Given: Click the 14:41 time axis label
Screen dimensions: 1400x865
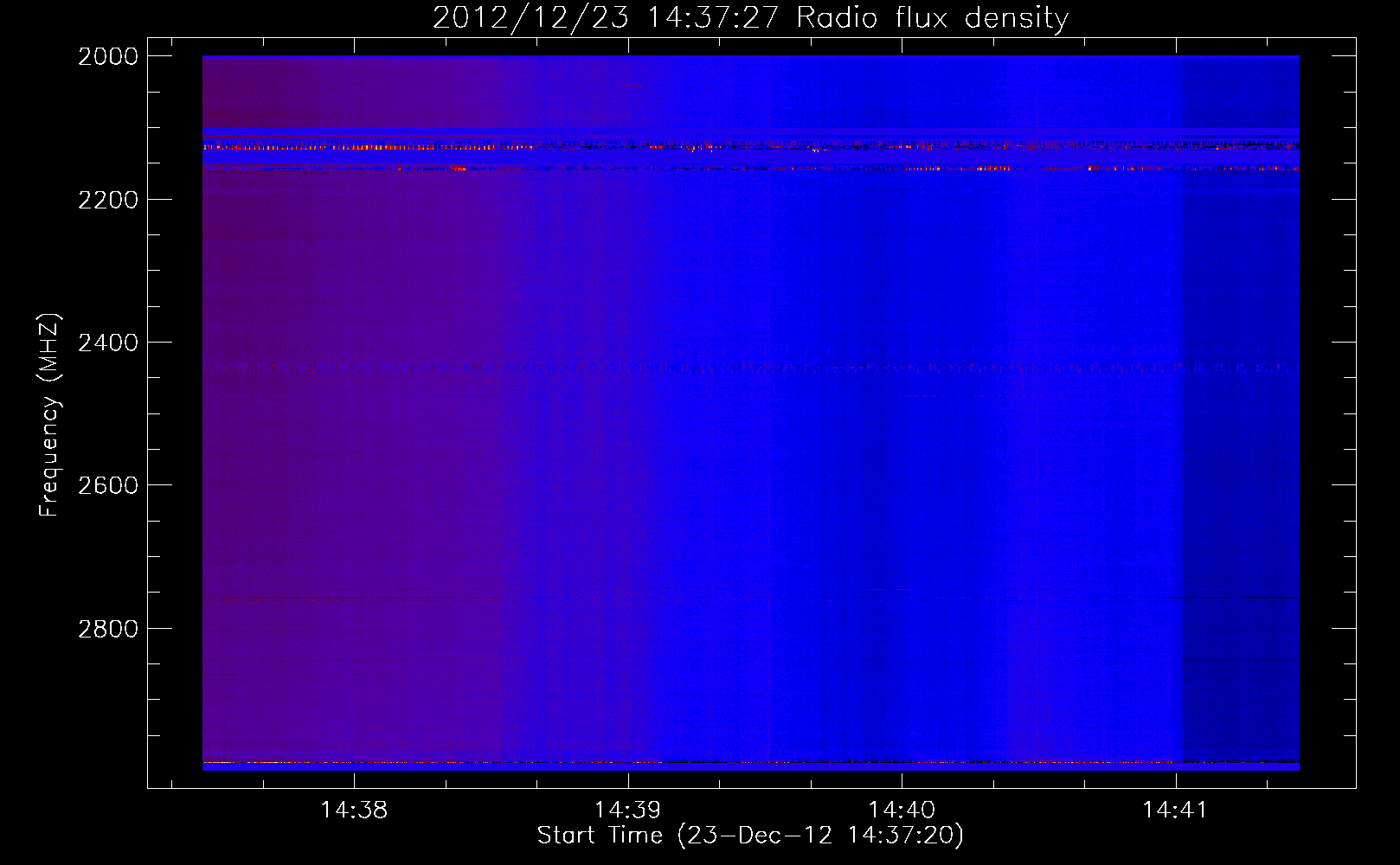Looking at the screenshot, I should pos(1175,811).
